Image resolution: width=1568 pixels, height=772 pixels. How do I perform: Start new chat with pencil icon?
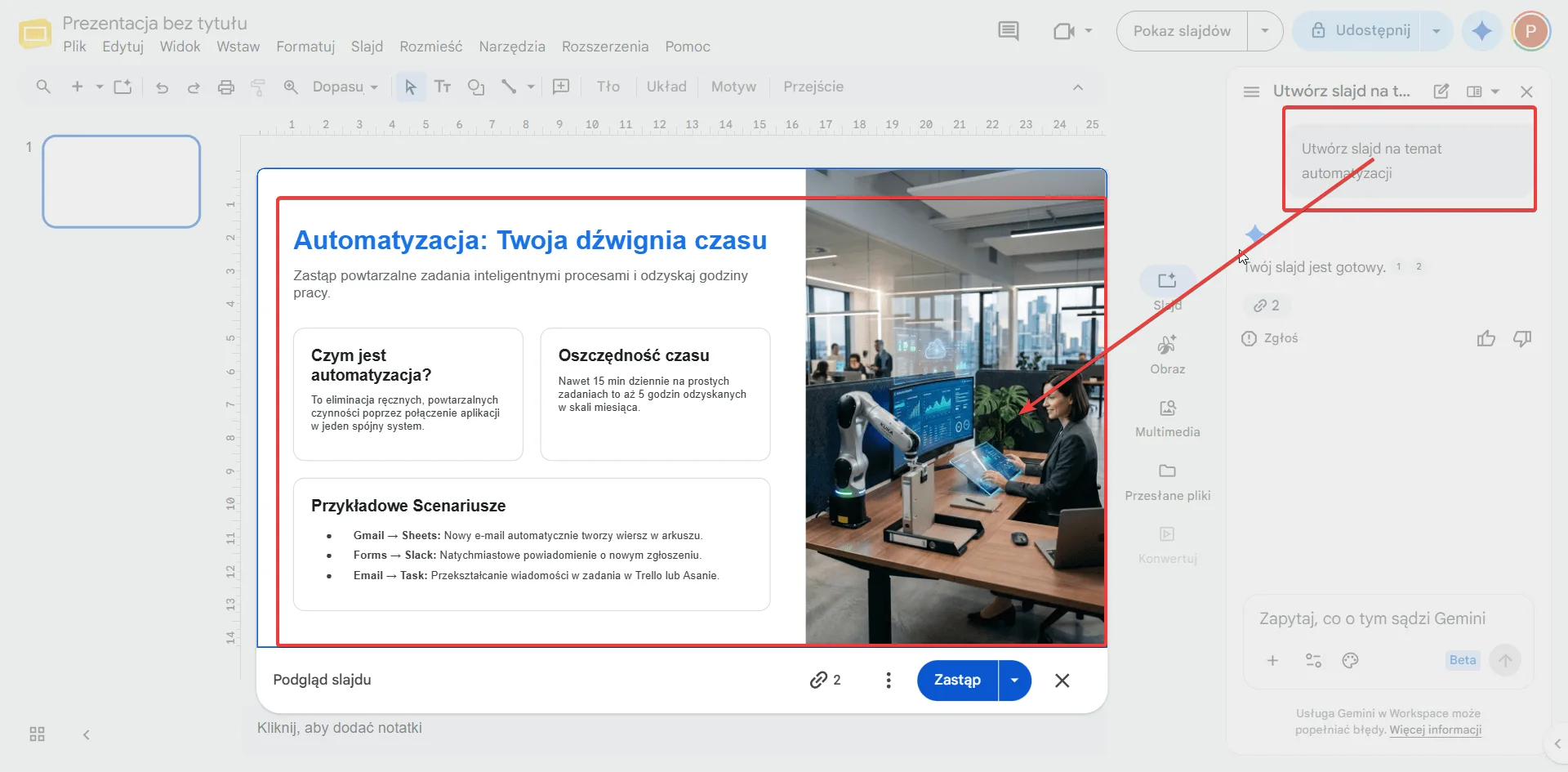click(x=1441, y=91)
